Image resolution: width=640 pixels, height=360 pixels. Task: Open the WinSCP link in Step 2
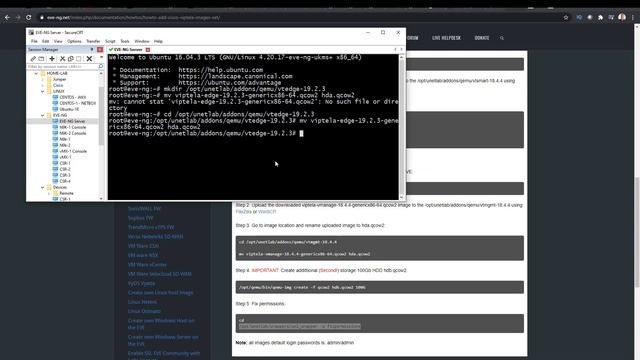(x=267, y=212)
